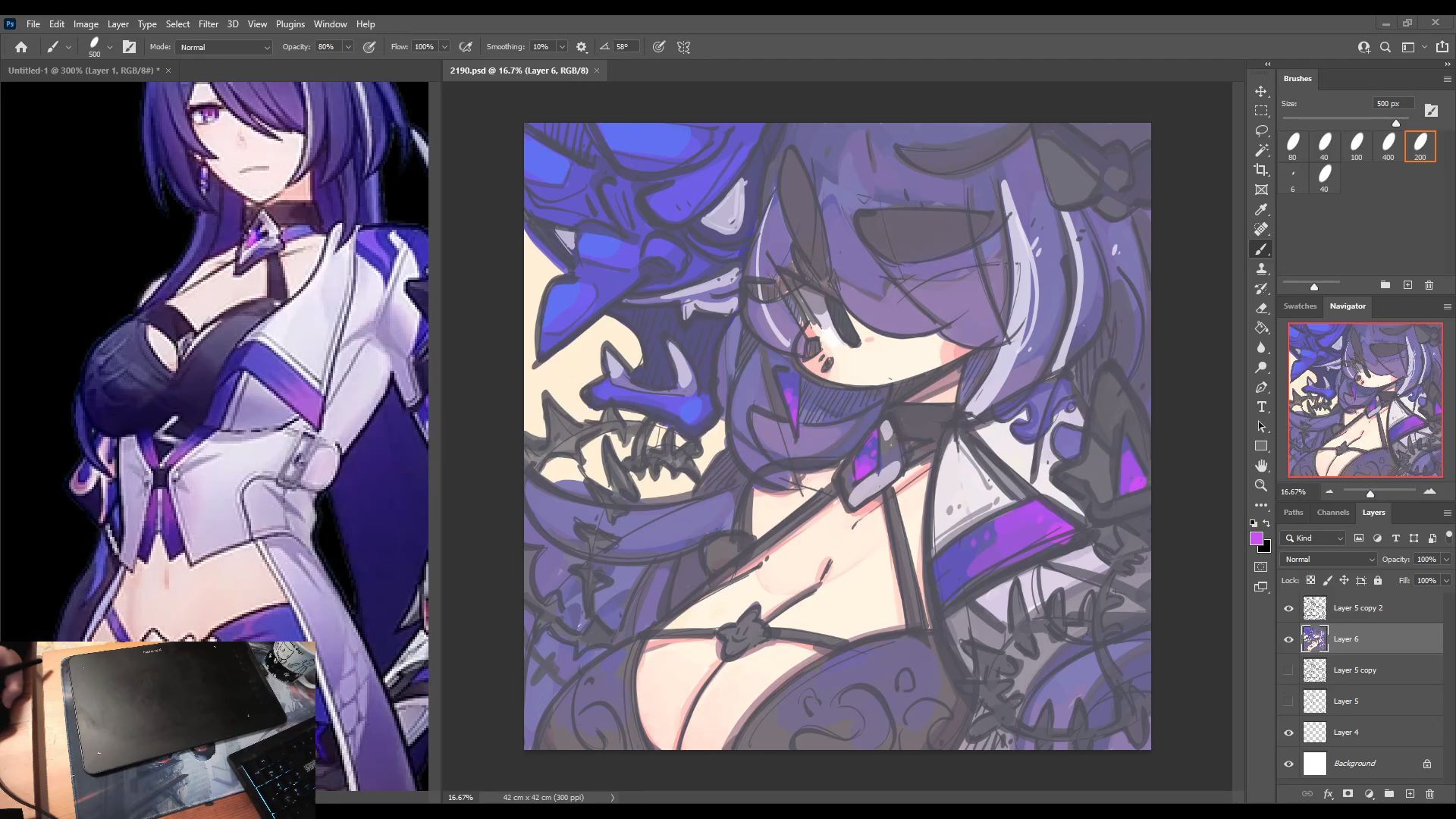The width and height of the screenshot is (1456, 819).
Task: Toggle airbrush build-up effects
Action: click(x=466, y=47)
